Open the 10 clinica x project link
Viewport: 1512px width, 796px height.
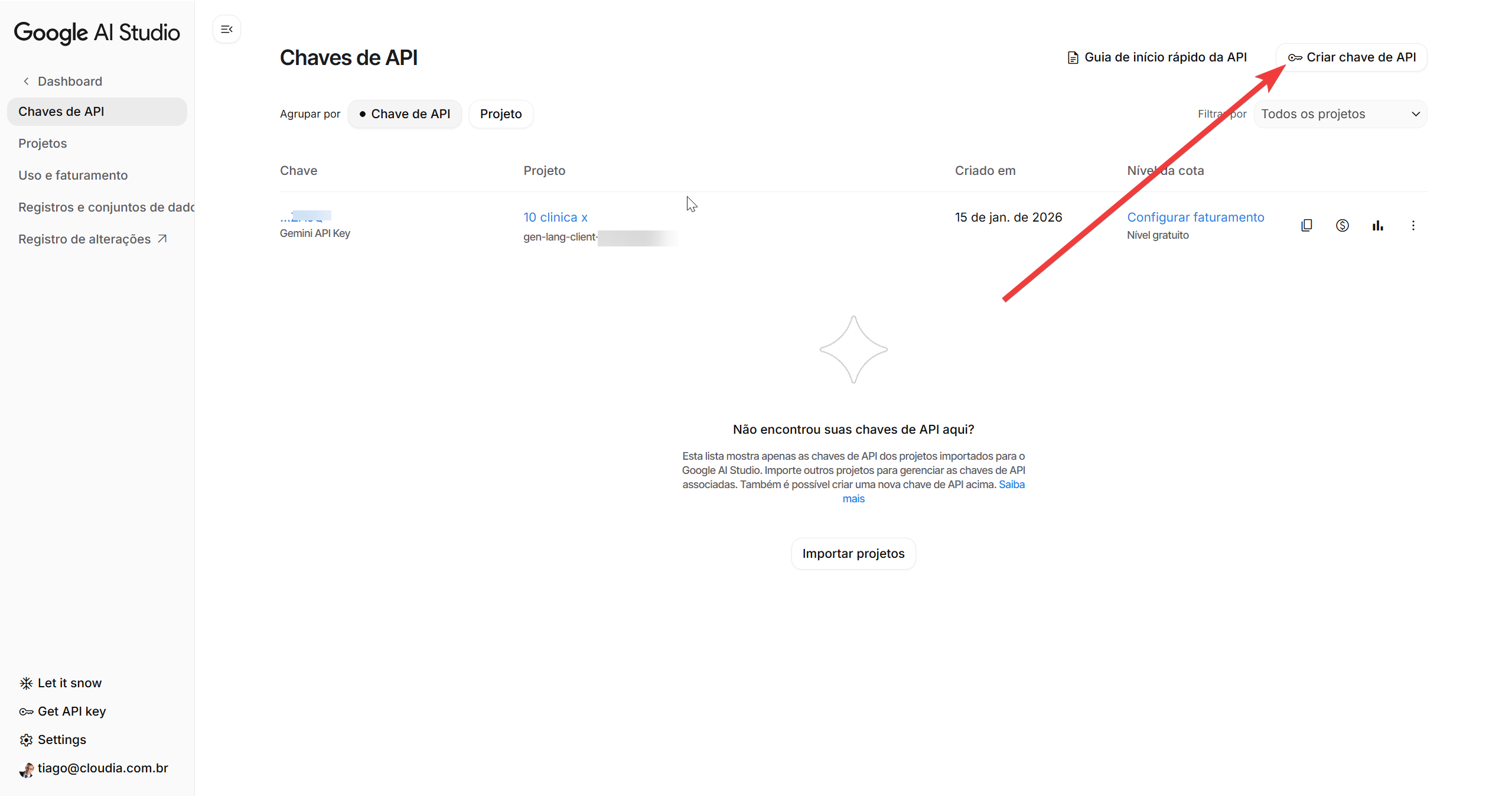click(555, 217)
